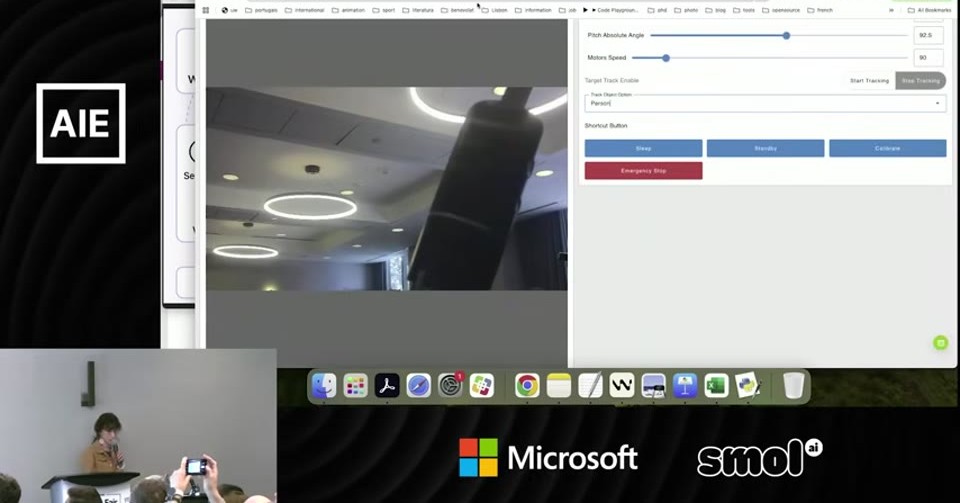Open the animation bookmark folder

pyautogui.click(x=348, y=10)
